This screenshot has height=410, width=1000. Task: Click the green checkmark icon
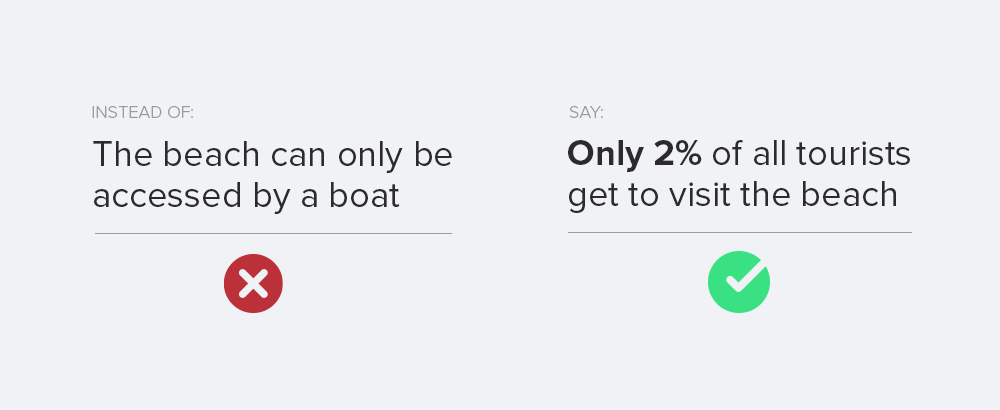click(738, 282)
